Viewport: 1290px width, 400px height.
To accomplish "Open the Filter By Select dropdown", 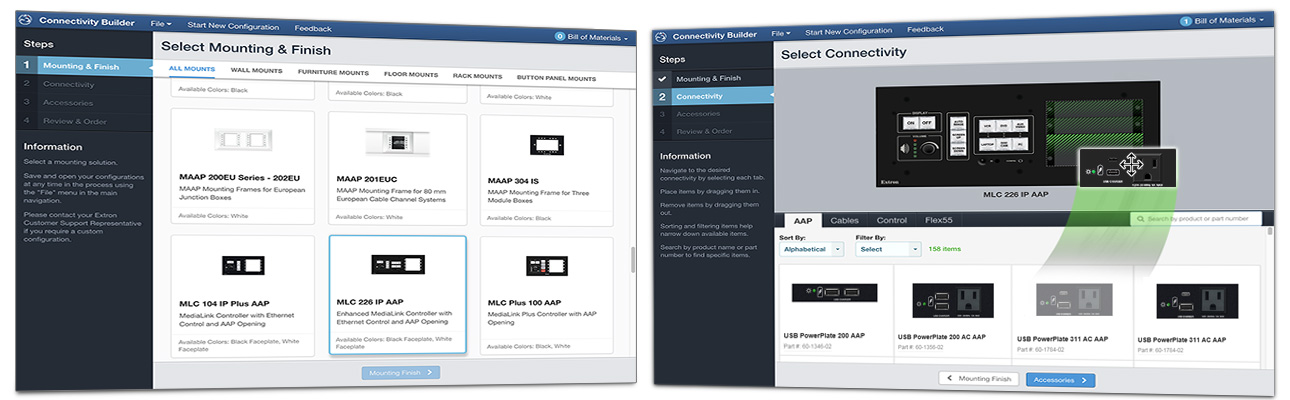I will (887, 249).
